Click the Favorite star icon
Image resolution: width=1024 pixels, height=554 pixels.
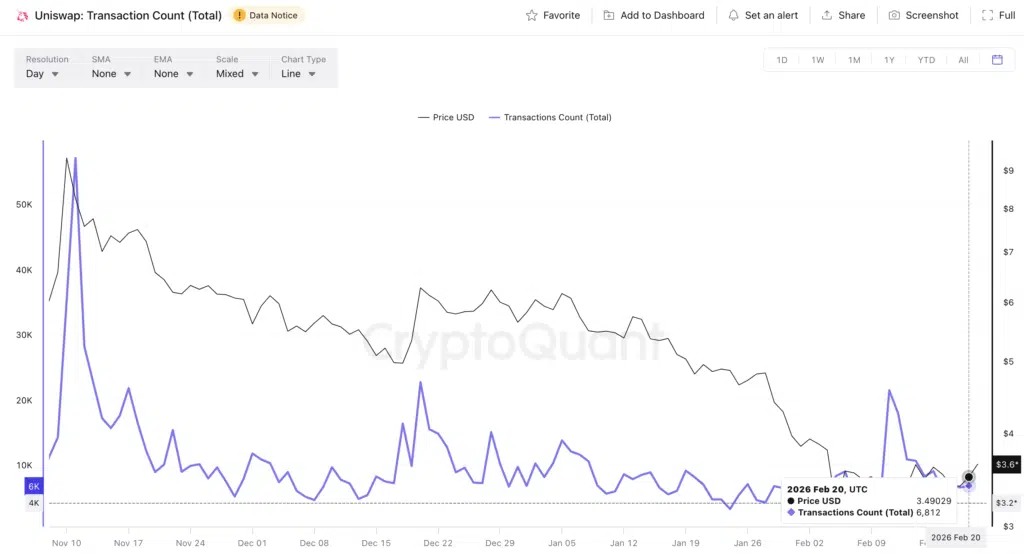[x=531, y=16]
